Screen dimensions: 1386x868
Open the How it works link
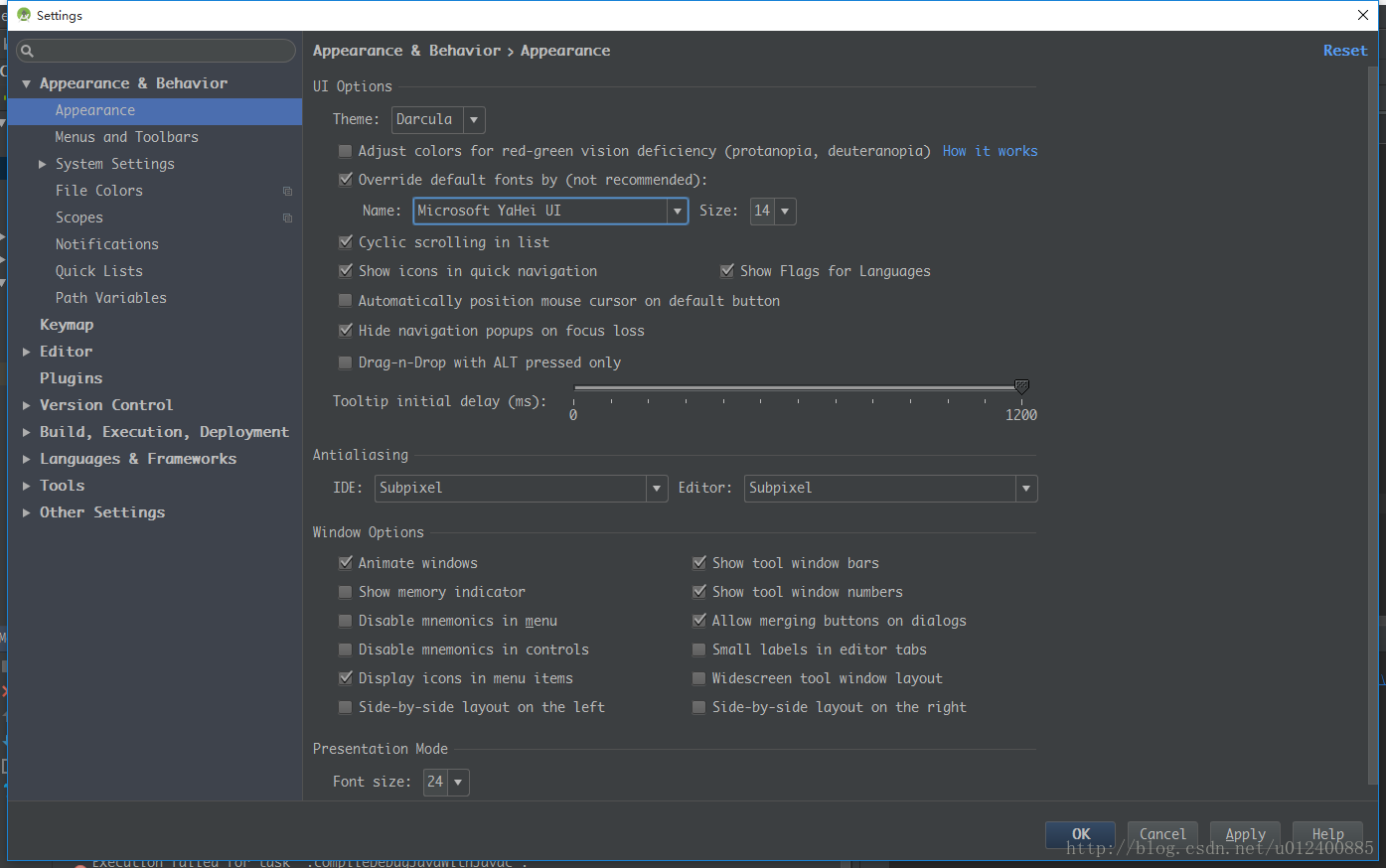point(990,151)
